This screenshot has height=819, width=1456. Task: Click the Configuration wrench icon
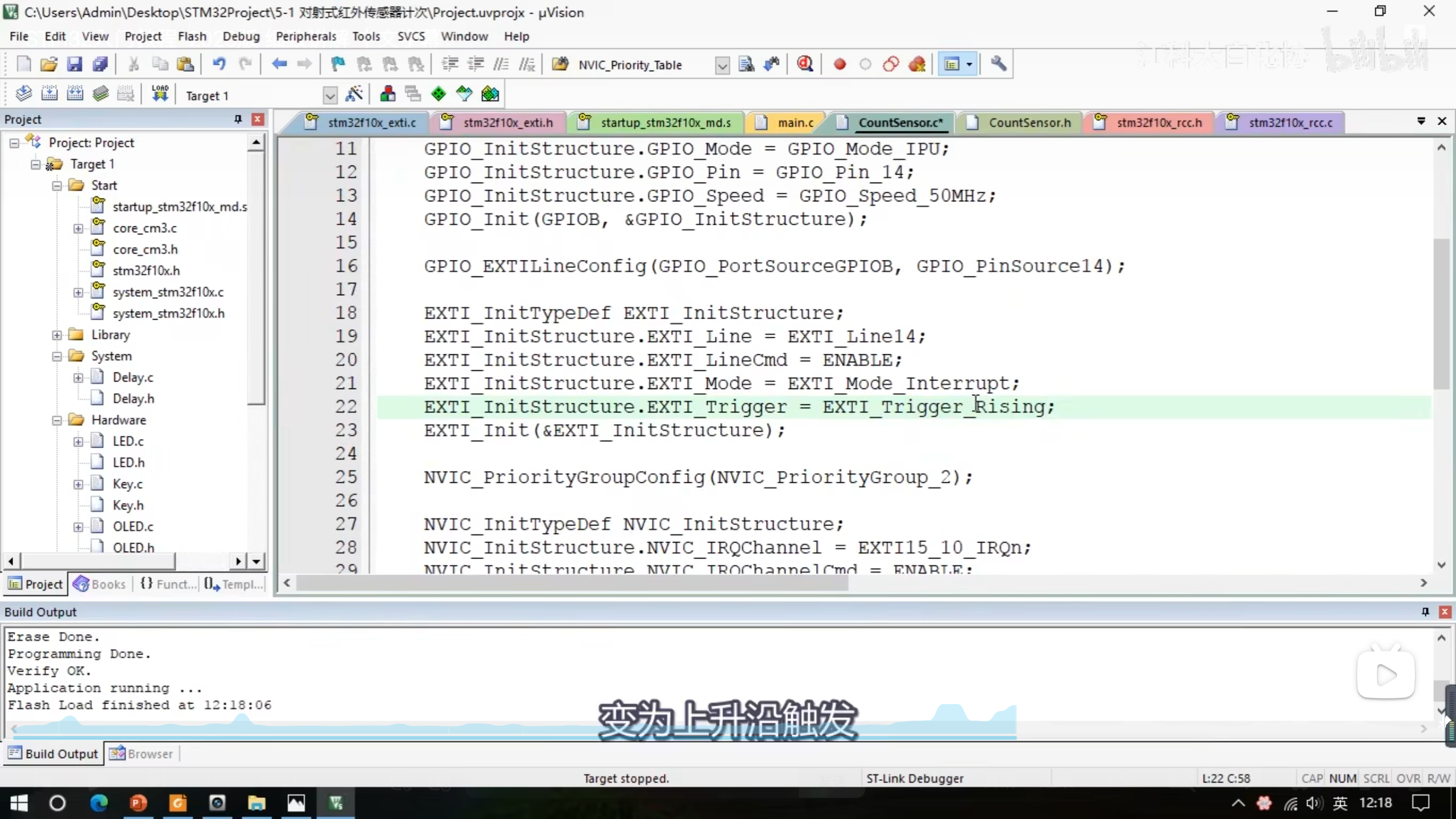(x=998, y=64)
